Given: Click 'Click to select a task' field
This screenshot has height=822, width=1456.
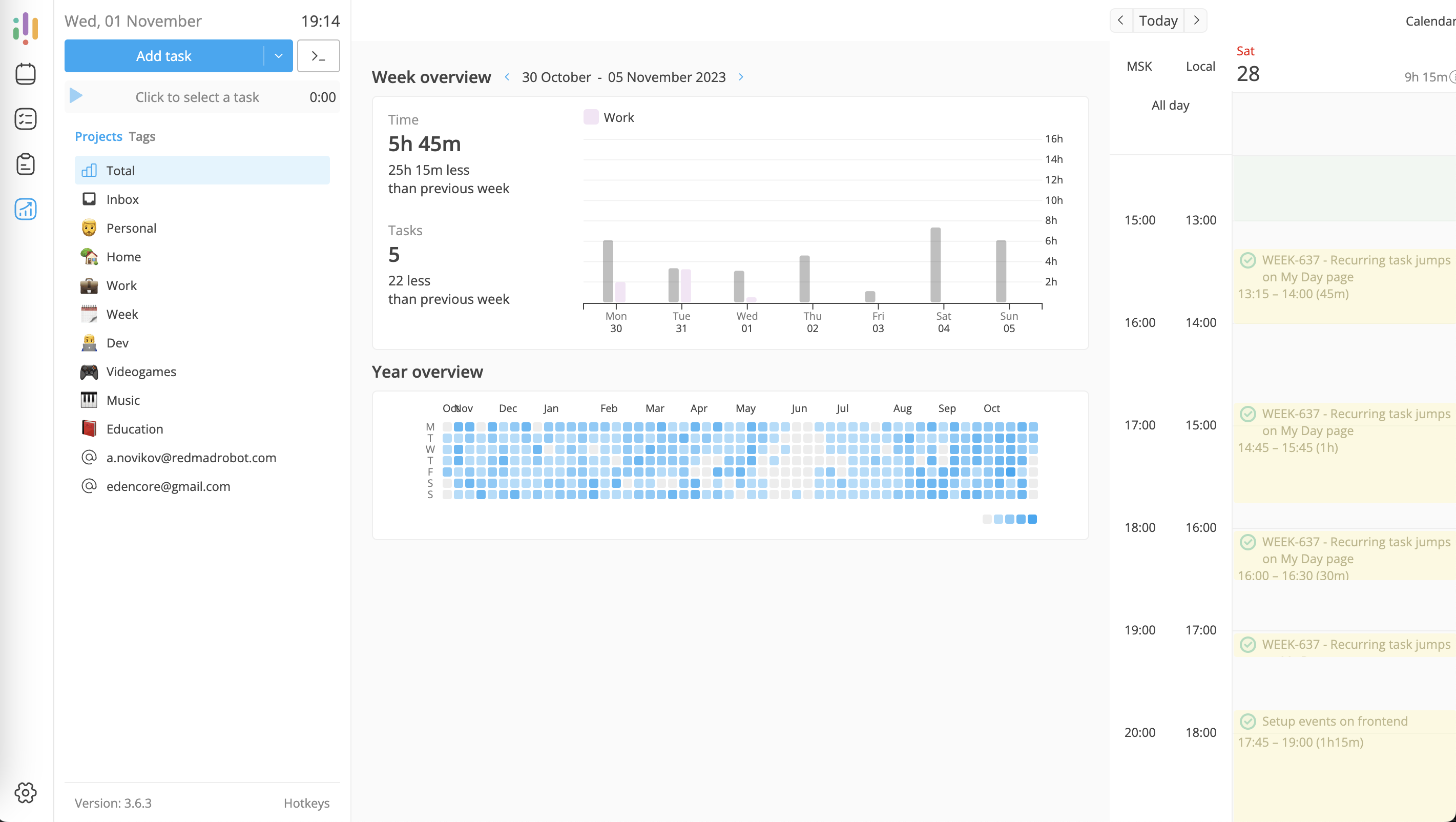Looking at the screenshot, I should (197, 97).
